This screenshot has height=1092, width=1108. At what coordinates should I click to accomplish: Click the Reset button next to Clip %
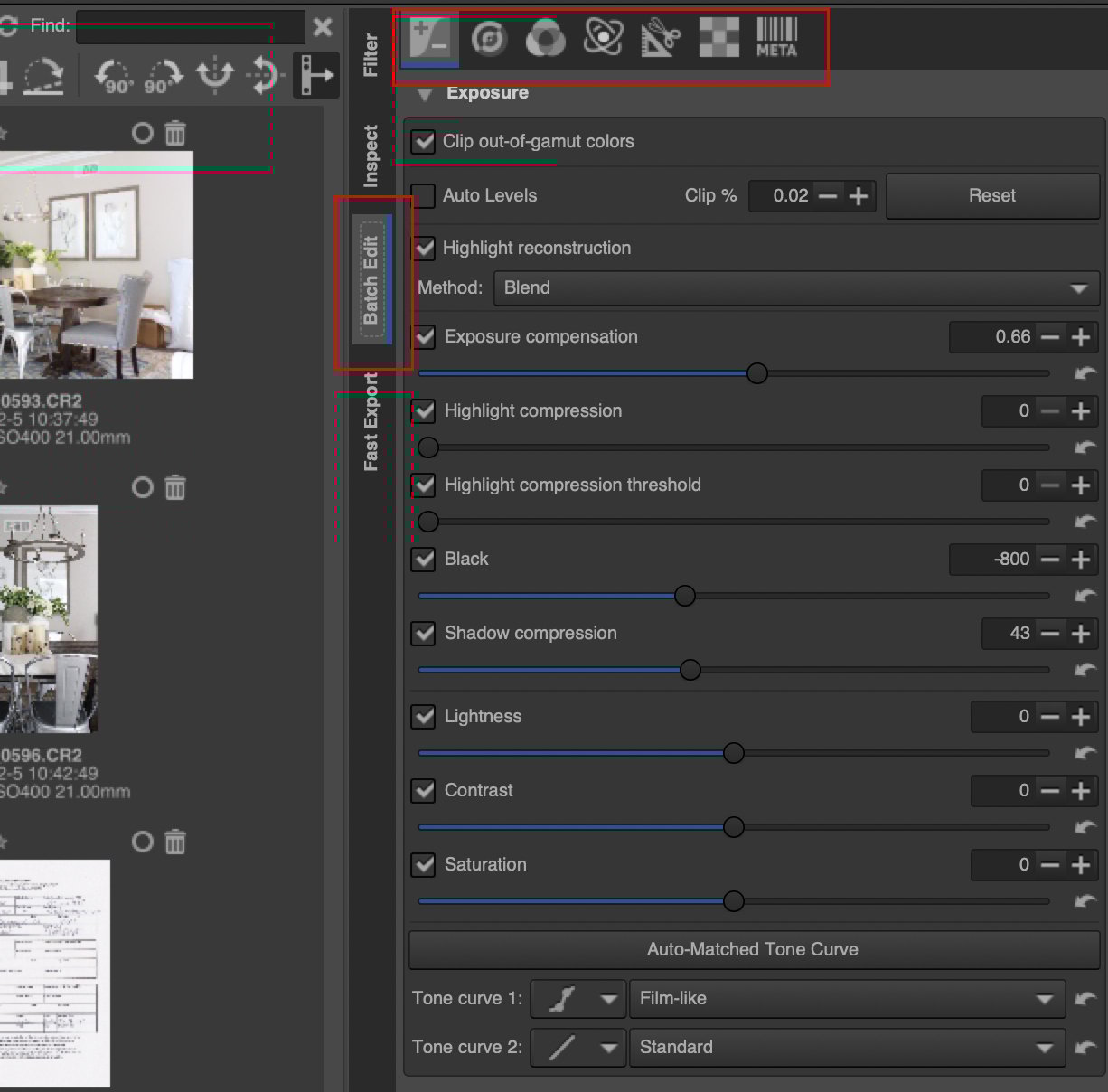tap(991, 195)
